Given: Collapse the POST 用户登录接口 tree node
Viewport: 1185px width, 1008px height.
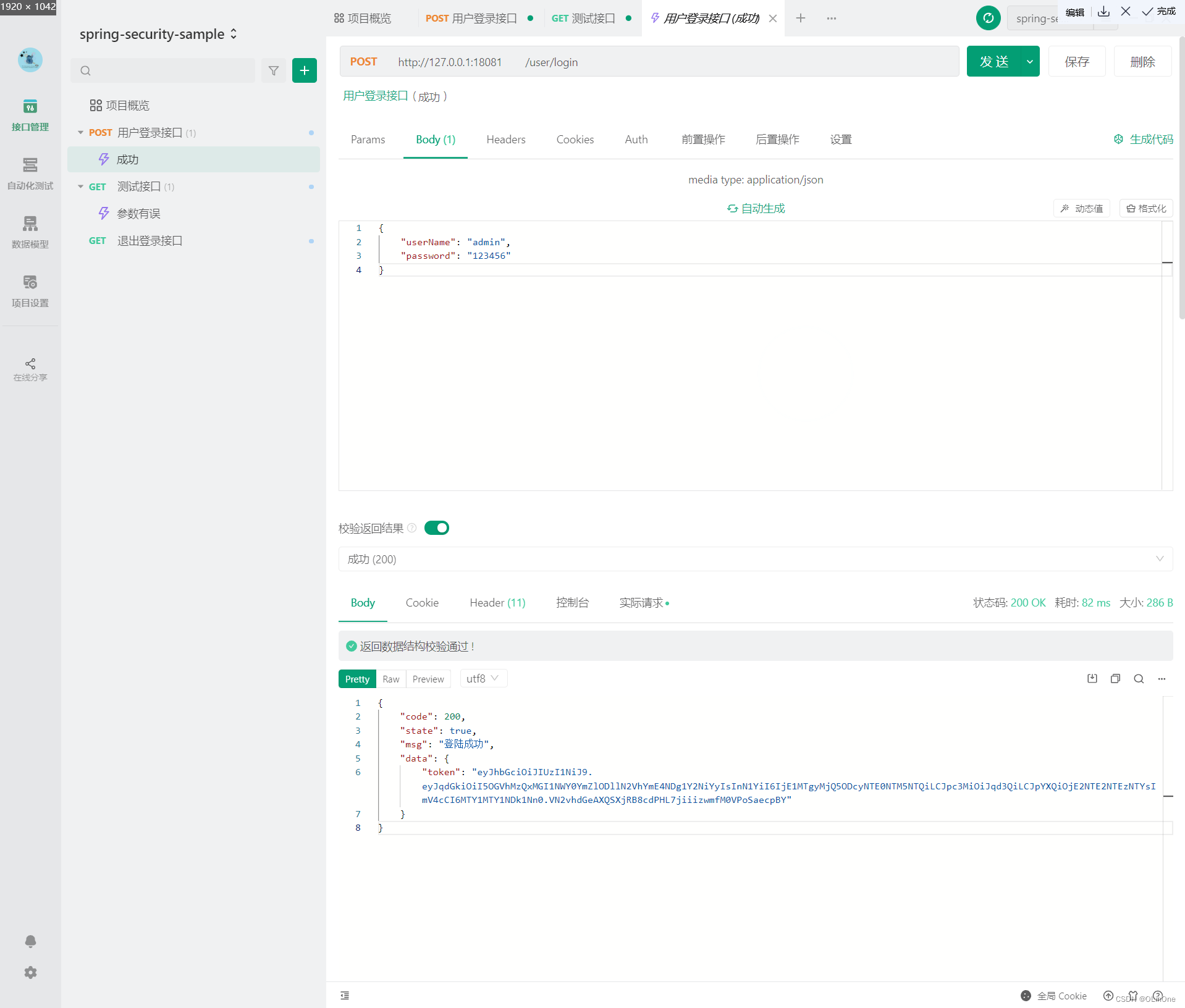Looking at the screenshot, I should 80,133.
